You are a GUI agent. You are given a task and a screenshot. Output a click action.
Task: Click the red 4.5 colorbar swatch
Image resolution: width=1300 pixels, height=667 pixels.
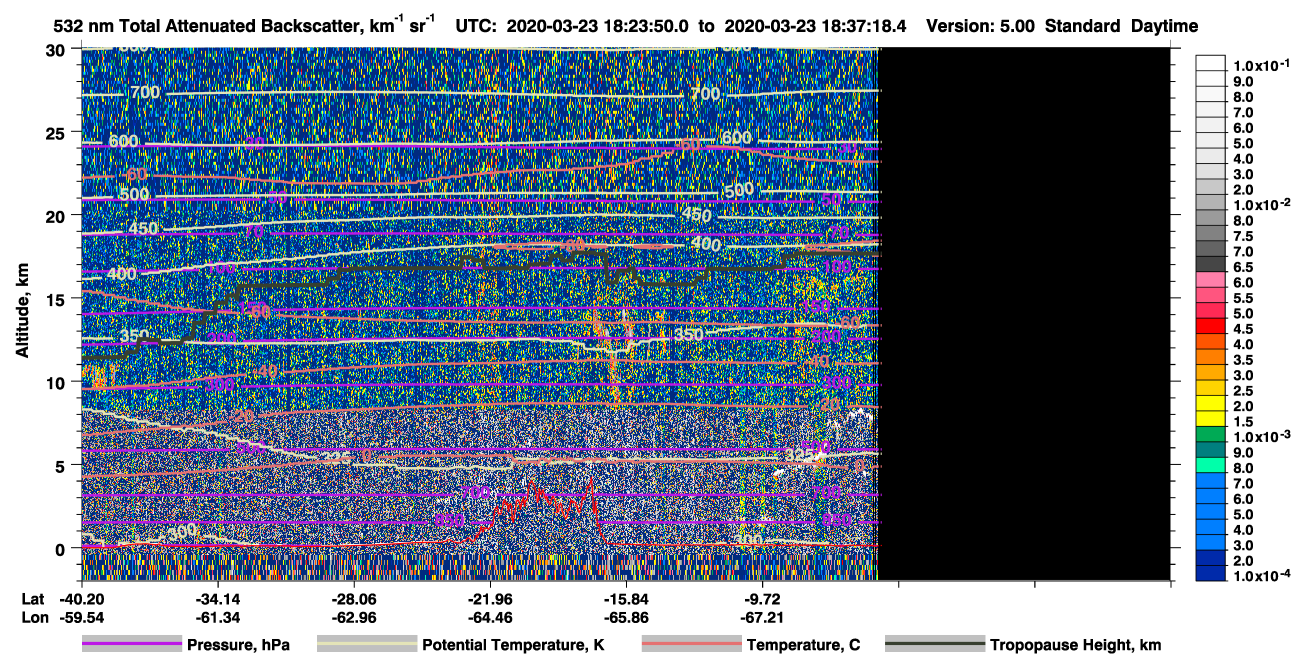1212,328
